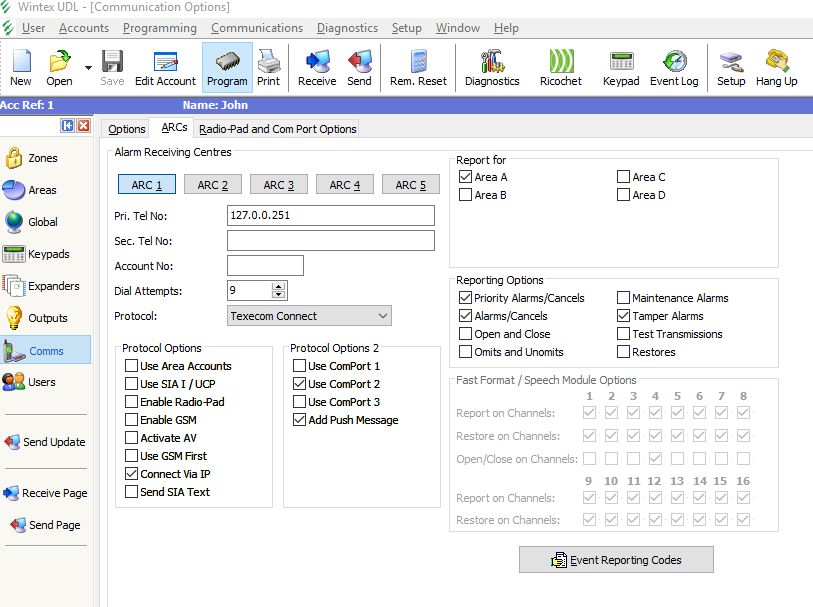The height and width of the screenshot is (607, 813).
Task: Open Diagnostics from the toolbar
Action: (x=492, y=67)
